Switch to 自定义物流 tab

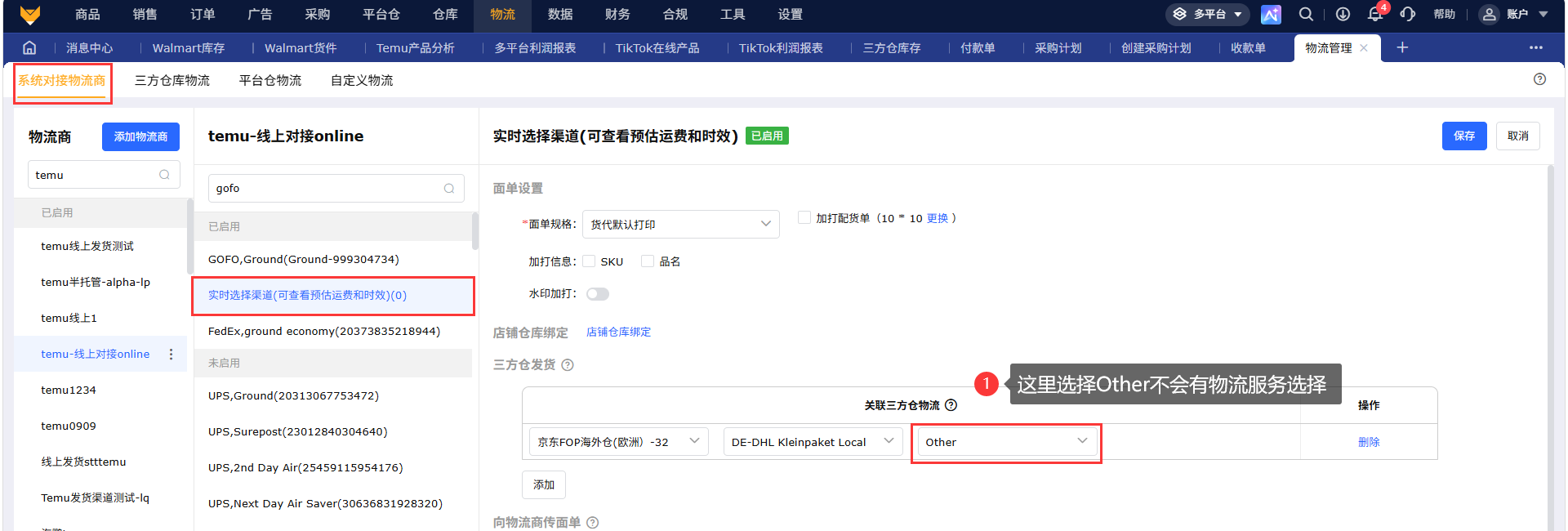pos(362,80)
